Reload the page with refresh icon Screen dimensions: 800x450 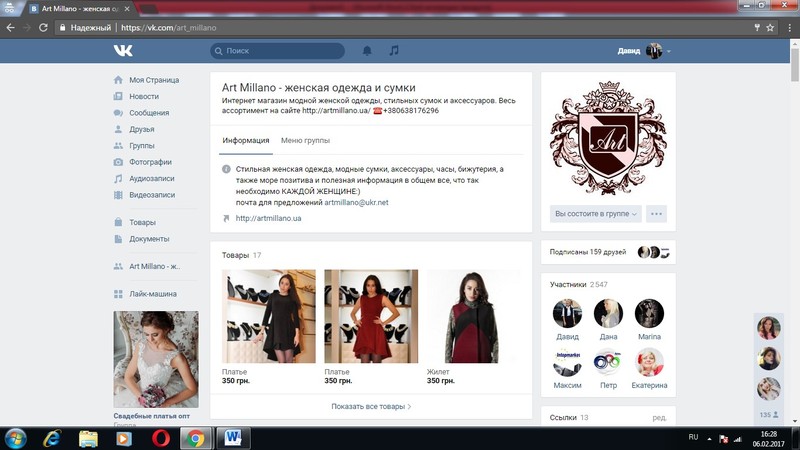point(43,28)
